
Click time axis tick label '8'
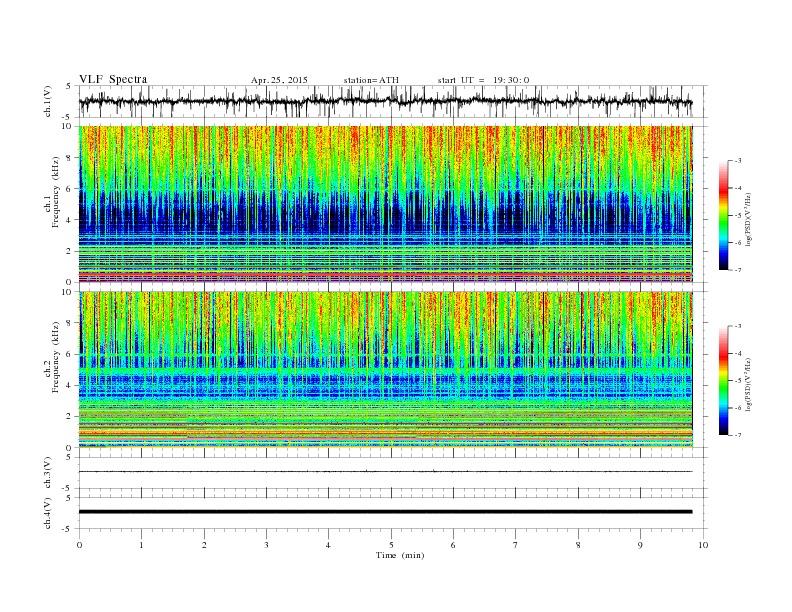pyautogui.click(x=578, y=545)
